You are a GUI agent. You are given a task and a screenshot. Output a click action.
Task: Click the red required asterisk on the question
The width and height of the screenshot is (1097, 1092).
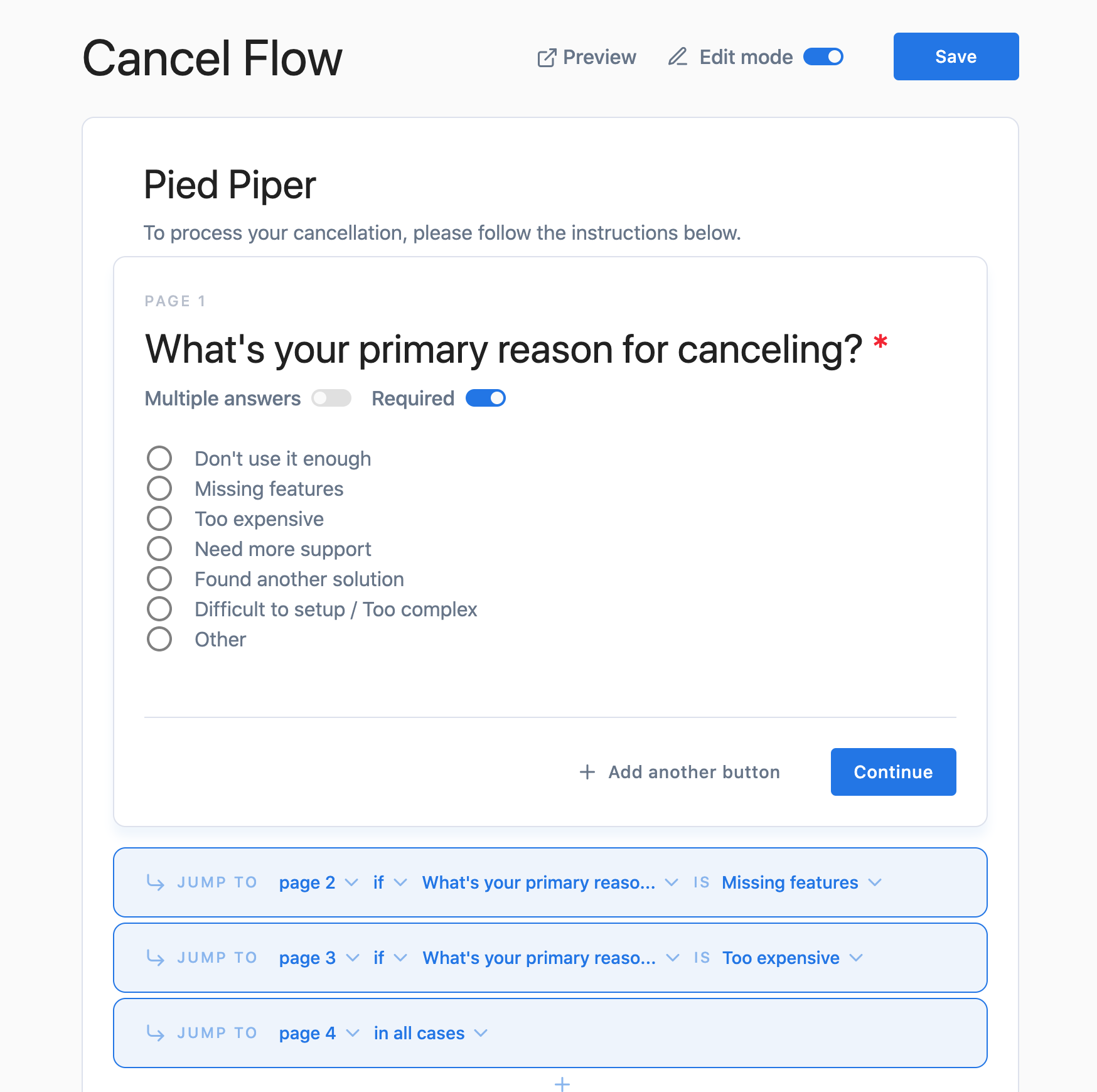[880, 343]
